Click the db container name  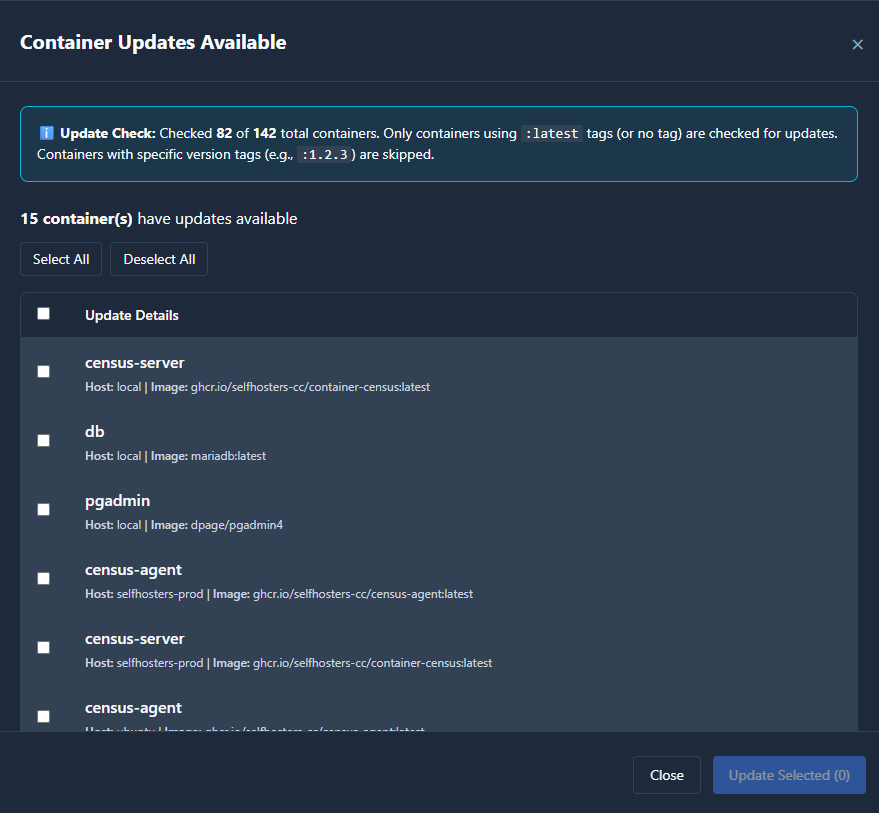(95, 432)
